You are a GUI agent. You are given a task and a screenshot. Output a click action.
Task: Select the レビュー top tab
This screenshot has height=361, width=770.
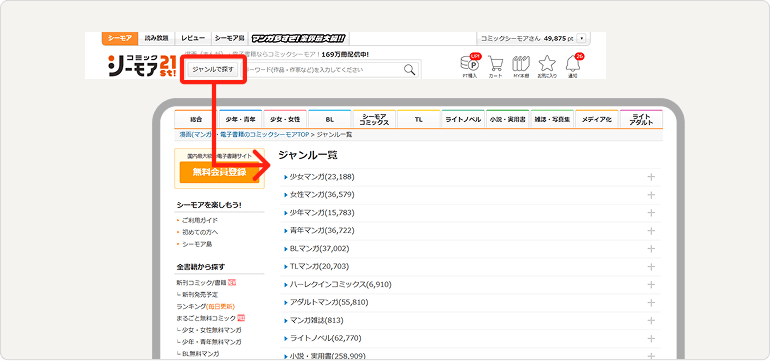pos(193,38)
